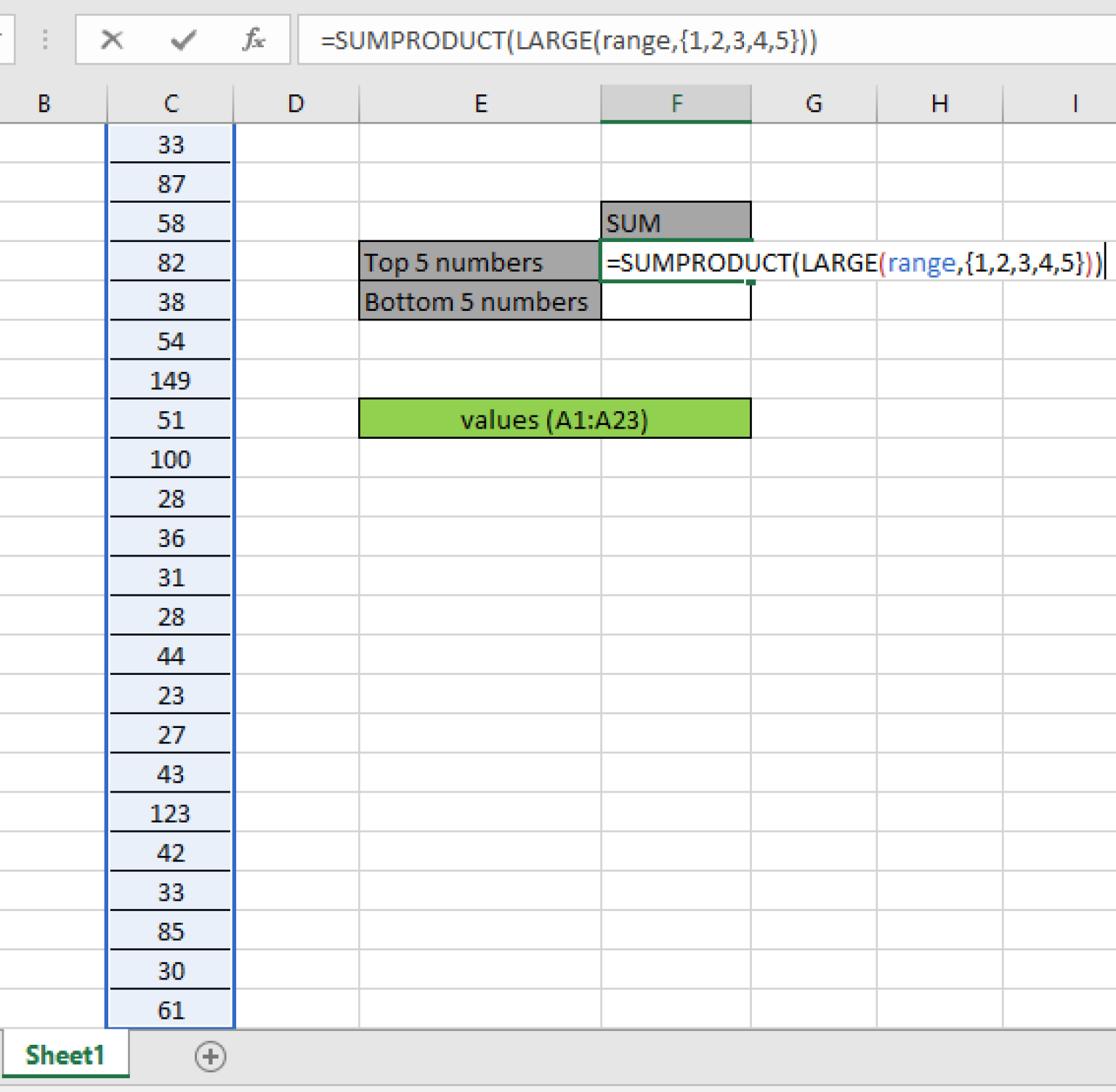Click the Cancel X in formula bar

pyautogui.click(x=113, y=40)
